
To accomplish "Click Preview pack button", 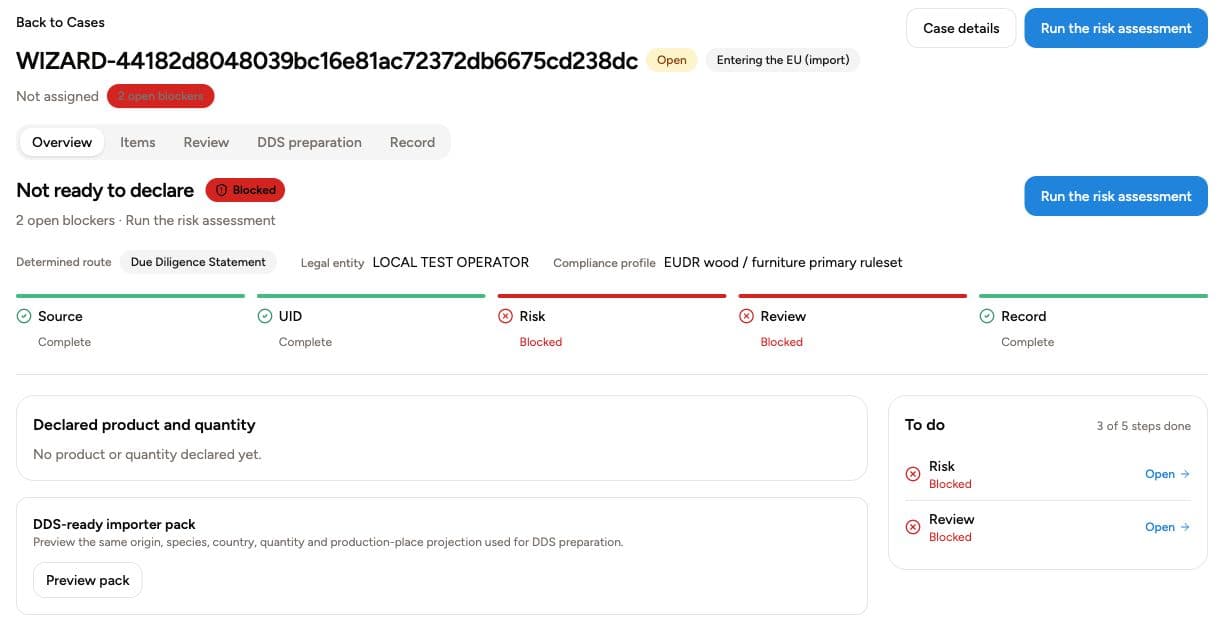I will (88, 580).
